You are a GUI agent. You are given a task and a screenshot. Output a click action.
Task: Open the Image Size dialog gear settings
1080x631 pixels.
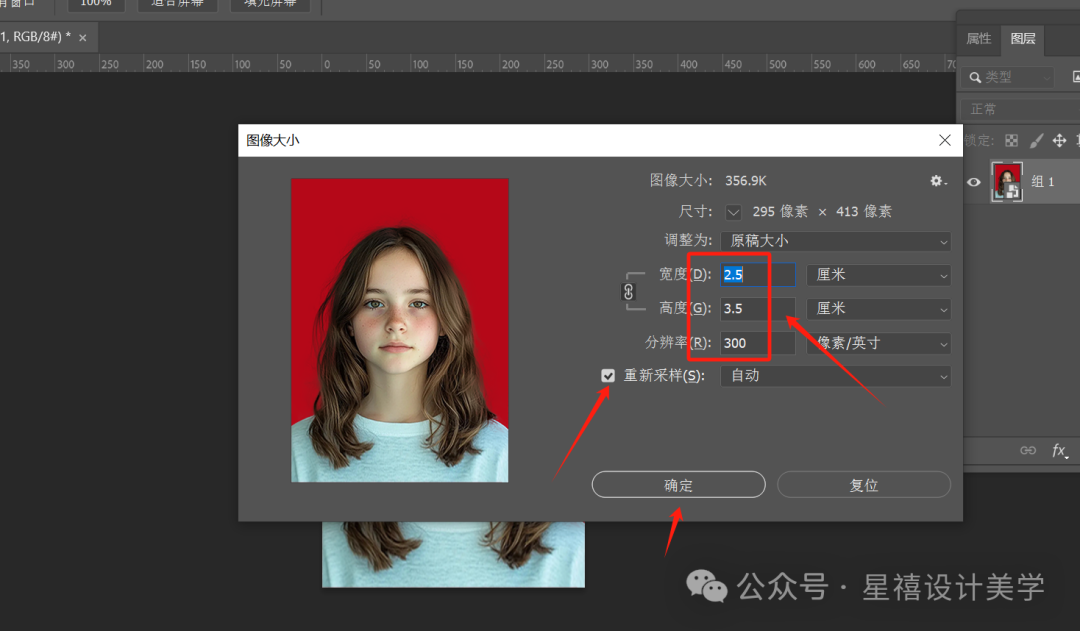(x=938, y=181)
